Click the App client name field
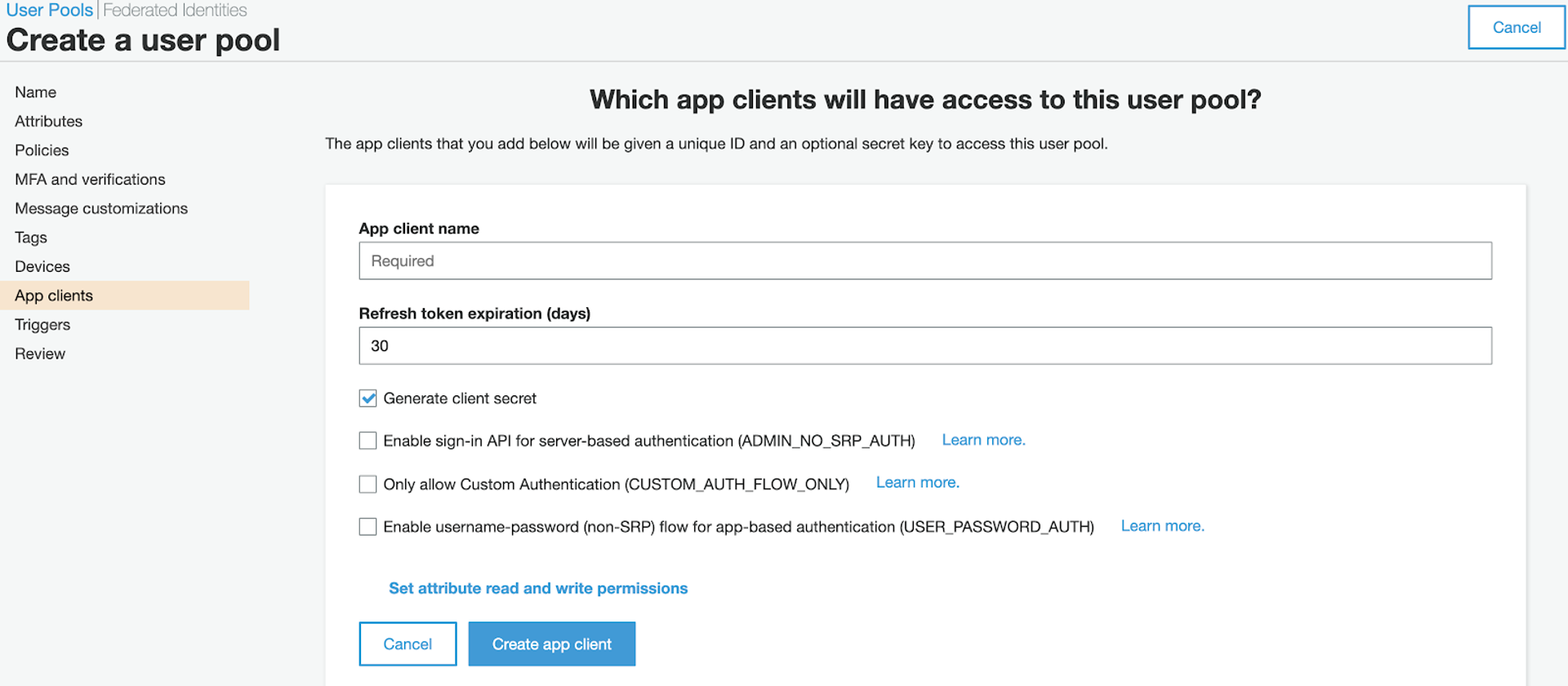The width and height of the screenshot is (1568, 686). click(924, 261)
